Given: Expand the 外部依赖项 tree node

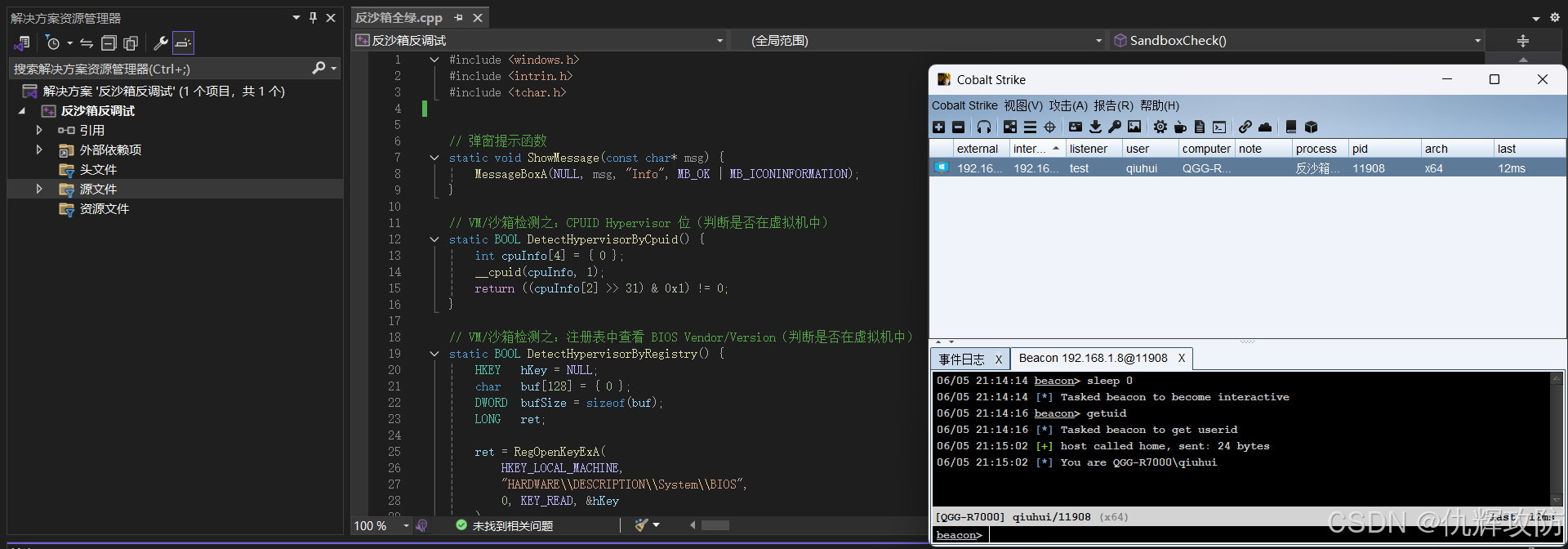Looking at the screenshot, I should pyautogui.click(x=38, y=150).
